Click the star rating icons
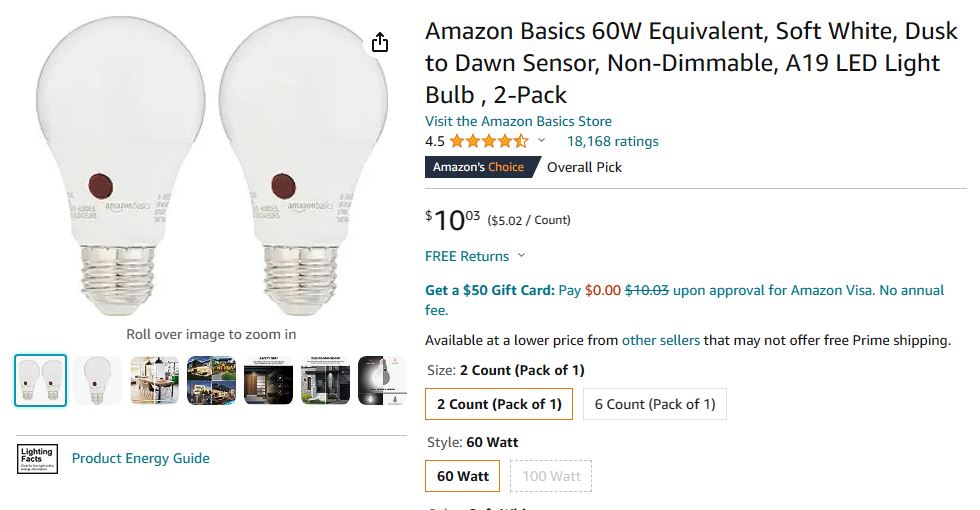This screenshot has height=510, width=980. [489, 141]
